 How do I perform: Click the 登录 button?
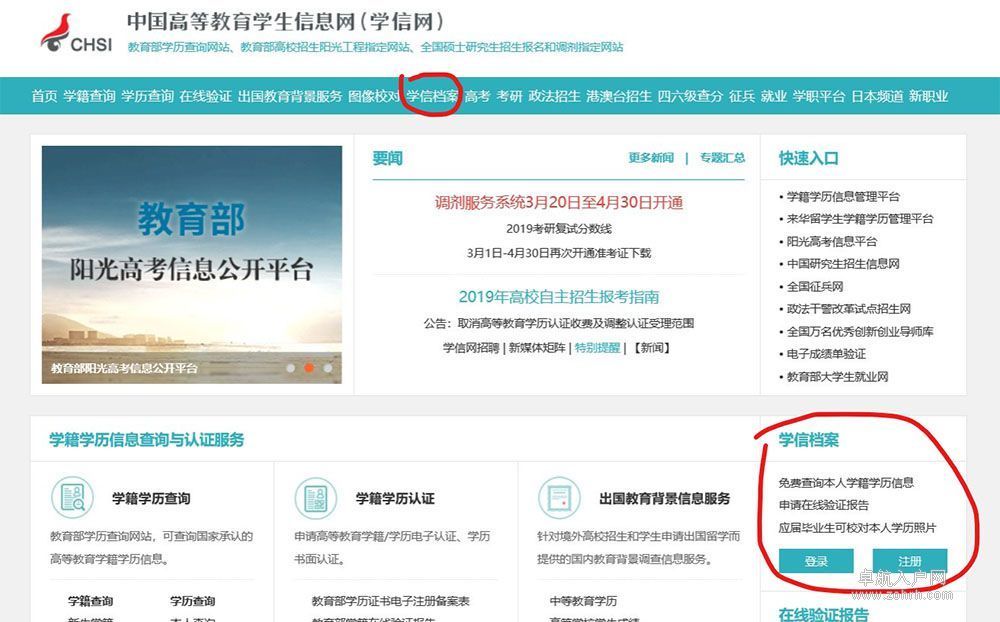point(816,561)
